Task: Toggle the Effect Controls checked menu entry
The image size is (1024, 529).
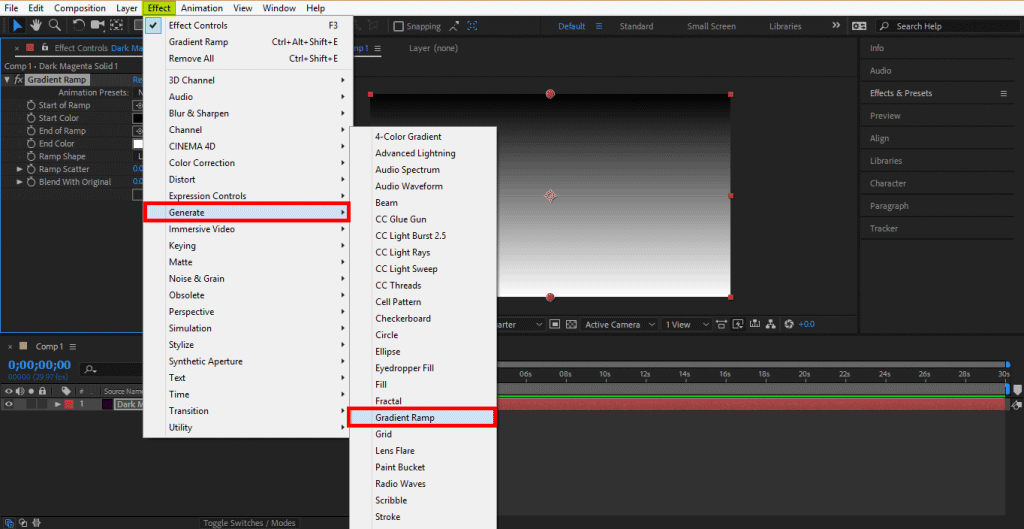Action: coord(248,25)
